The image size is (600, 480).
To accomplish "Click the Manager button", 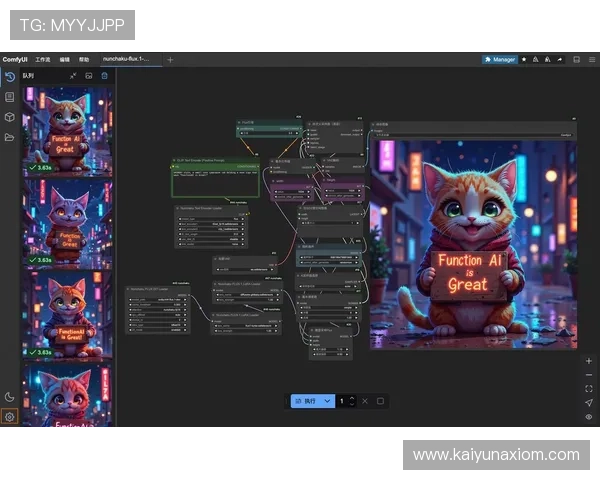I will [499, 59].
